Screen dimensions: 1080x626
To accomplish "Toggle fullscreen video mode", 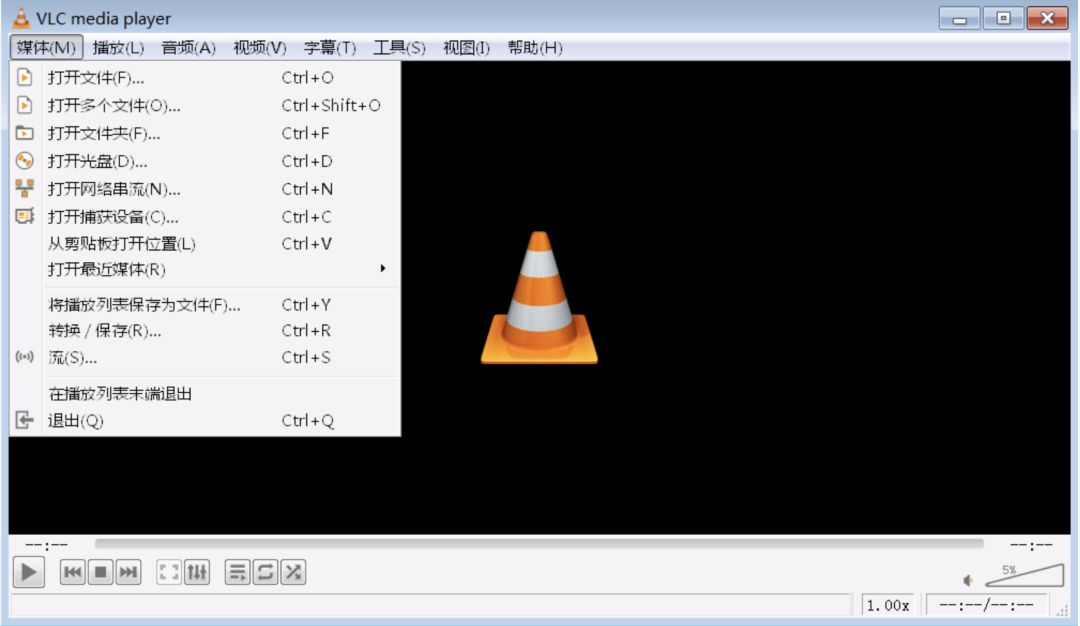I will pyautogui.click(x=169, y=572).
